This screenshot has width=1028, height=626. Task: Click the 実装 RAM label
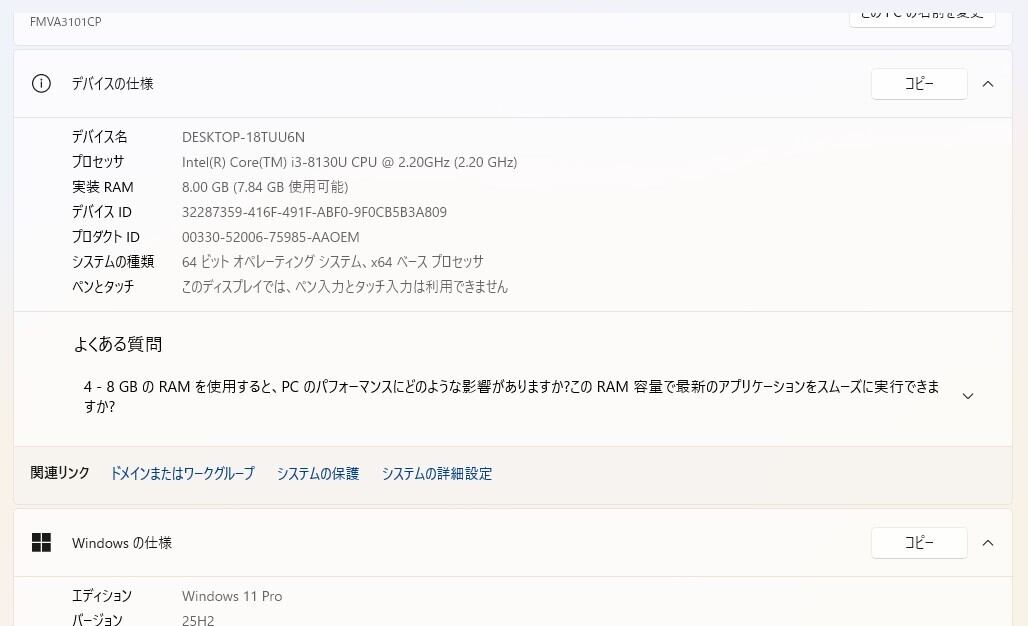102,187
